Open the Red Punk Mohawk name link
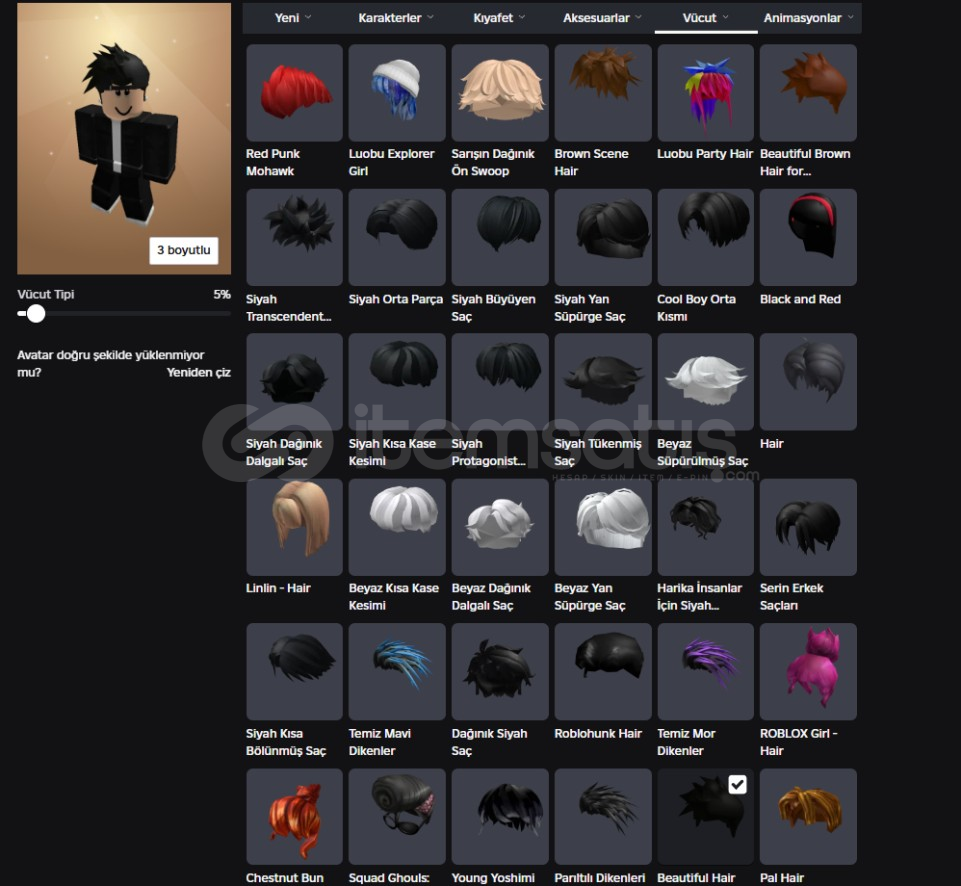Image resolution: width=961 pixels, height=886 pixels. (x=273, y=162)
